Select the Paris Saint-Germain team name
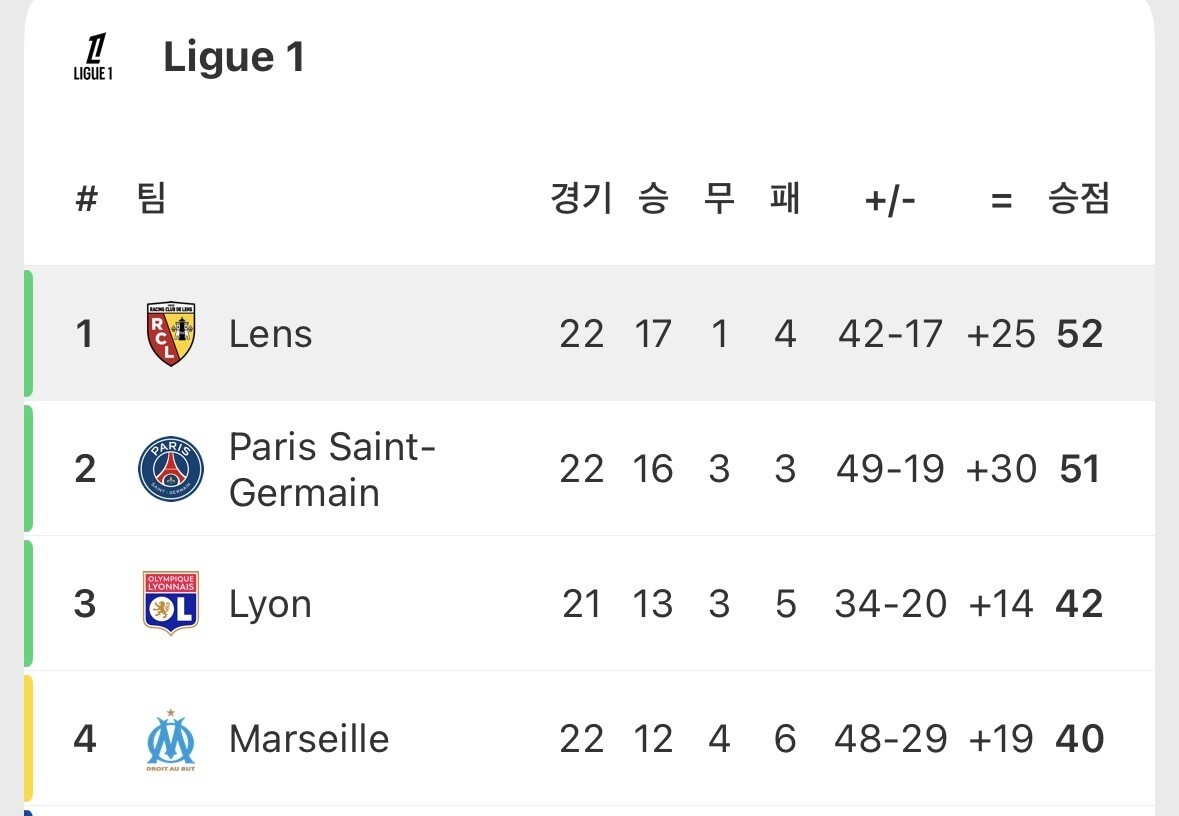Viewport: 1179px width, 816px height. 332,469
